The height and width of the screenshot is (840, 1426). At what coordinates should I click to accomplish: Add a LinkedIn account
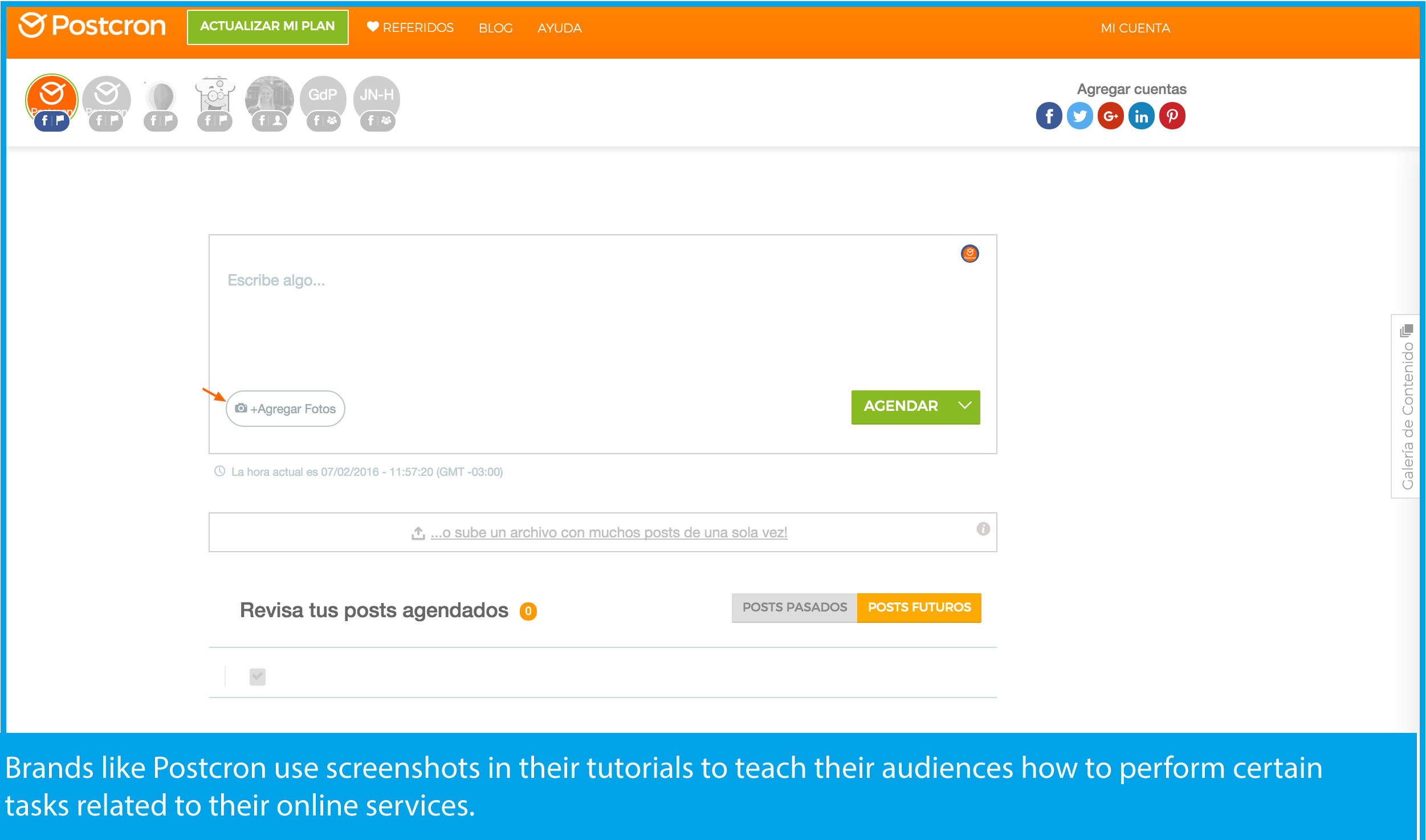pyautogui.click(x=1141, y=116)
